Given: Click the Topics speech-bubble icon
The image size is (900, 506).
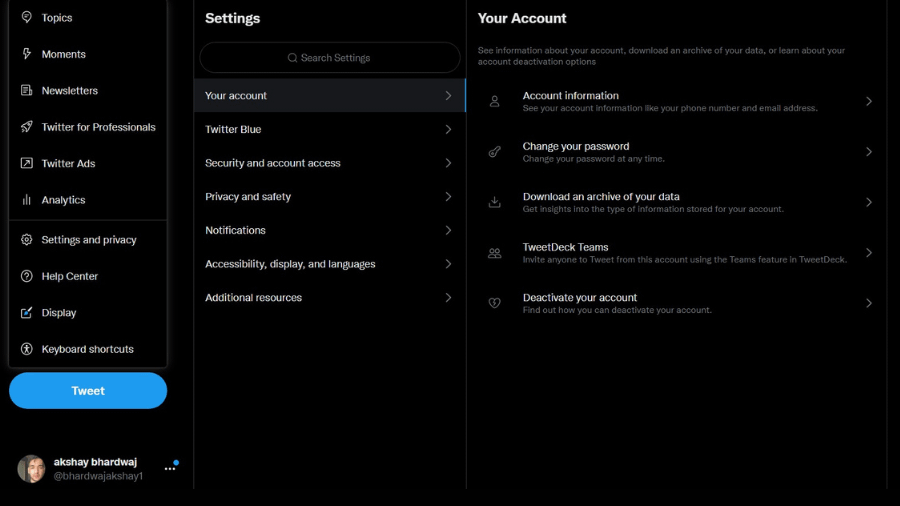Looking at the screenshot, I should click(x=26, y=17).
